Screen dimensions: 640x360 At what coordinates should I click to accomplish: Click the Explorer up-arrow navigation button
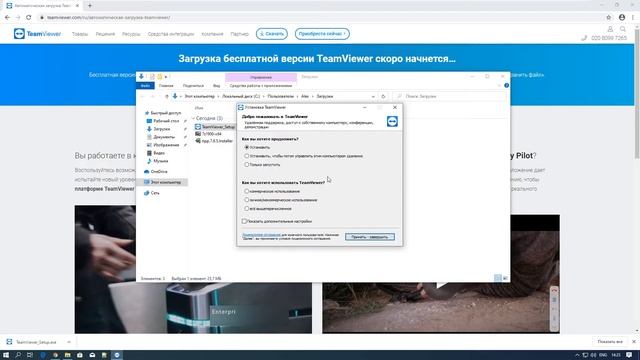click(167, 96)
